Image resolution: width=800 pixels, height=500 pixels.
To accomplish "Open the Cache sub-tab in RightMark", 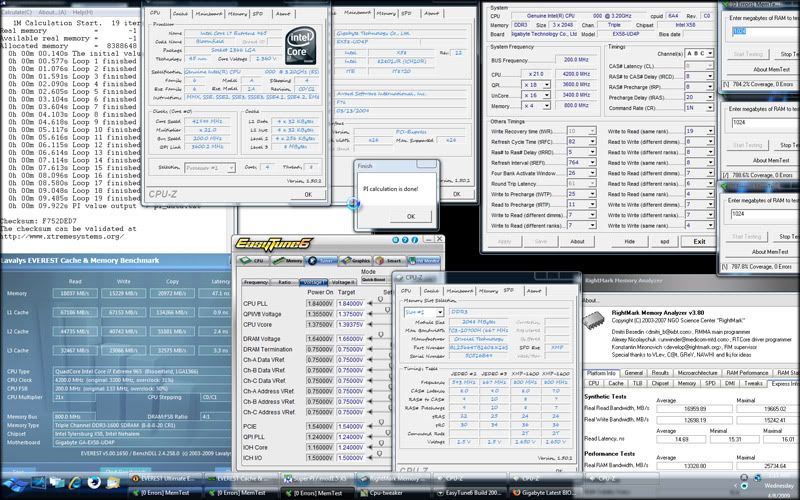I will [x=616, y=383].
